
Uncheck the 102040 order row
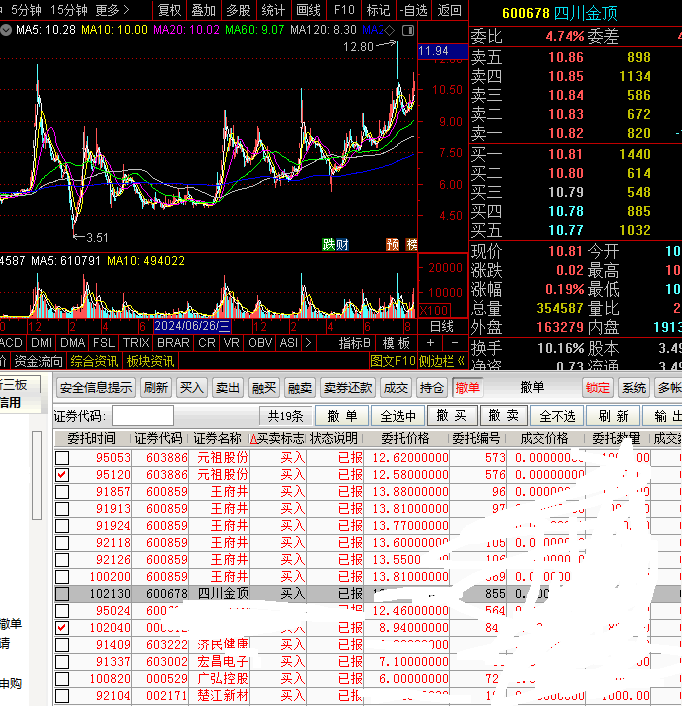pos(62,628)
